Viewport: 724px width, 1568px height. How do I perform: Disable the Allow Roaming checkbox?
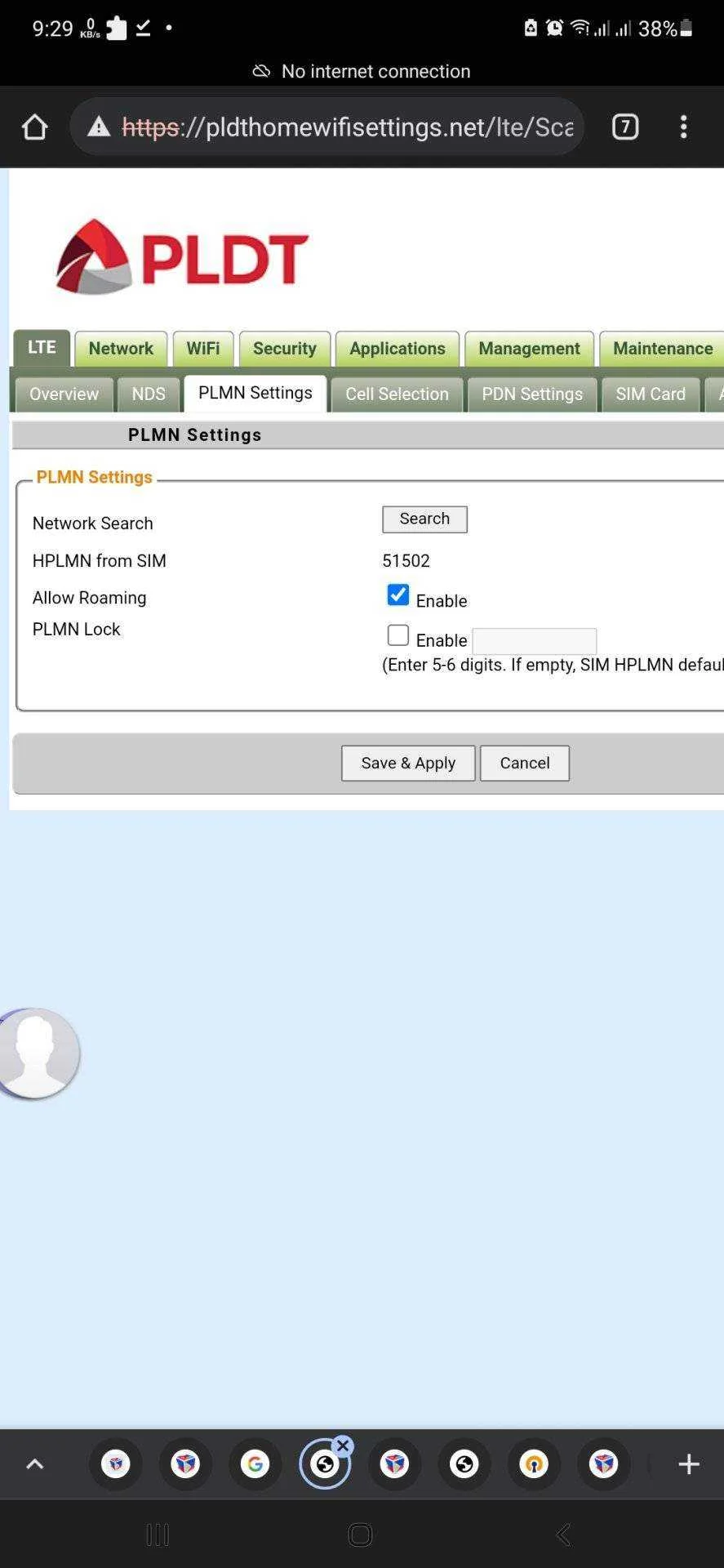[x=398, y=595]
